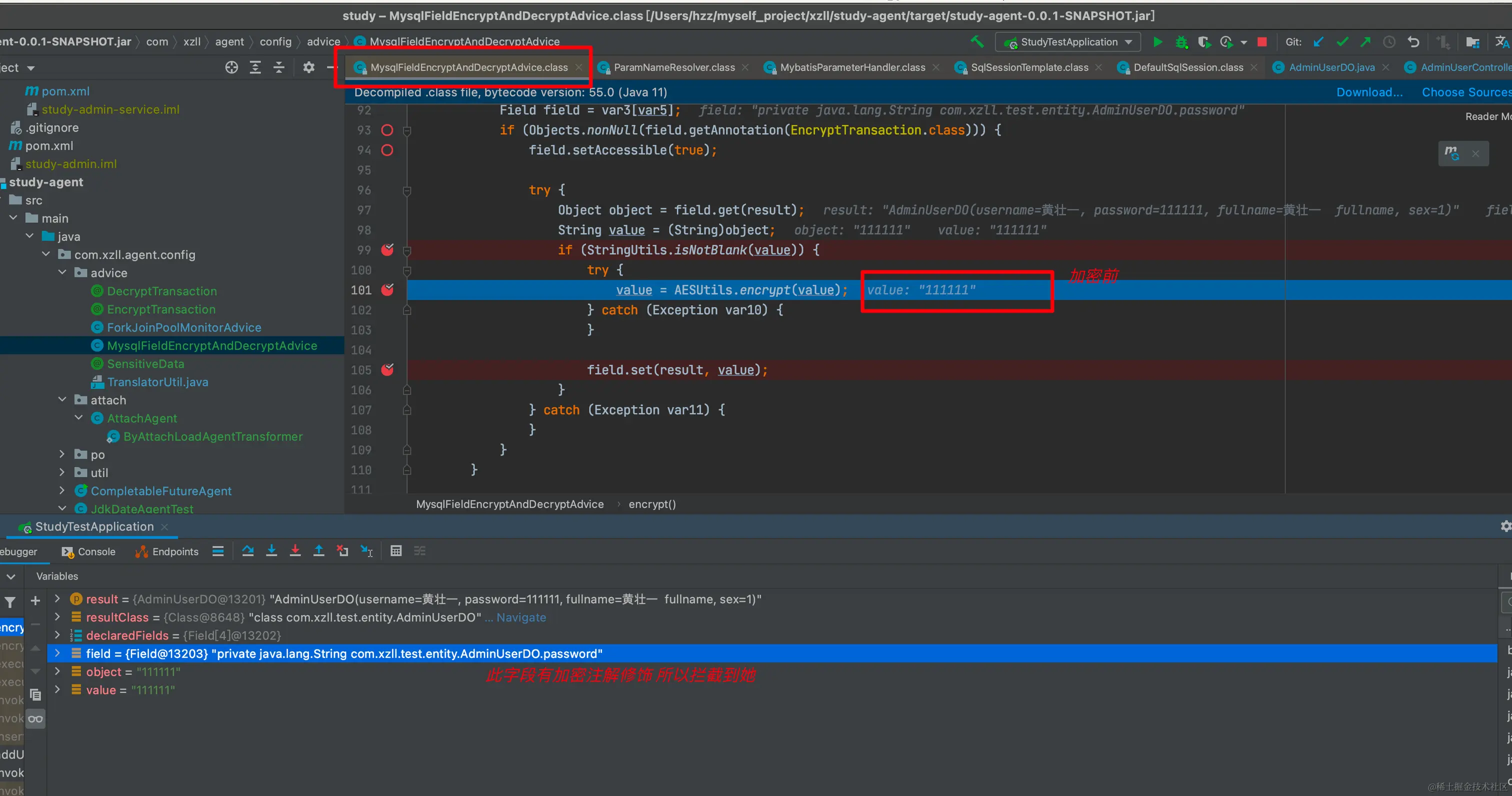The height and width of the screenshot is (796, 1512).
Task: Stop the running application with the red square
Action: point(1262,41)
